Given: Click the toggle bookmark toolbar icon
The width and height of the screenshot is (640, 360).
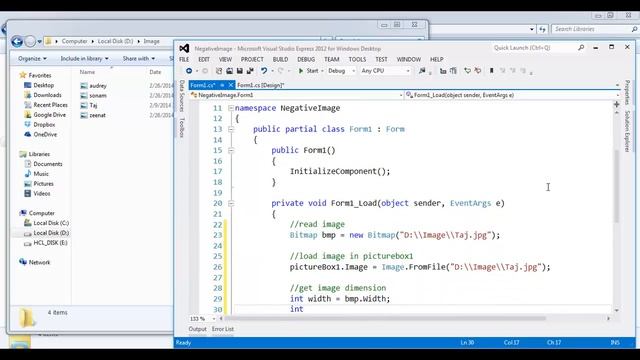Looking at the screenshot, I should point(491,71).
